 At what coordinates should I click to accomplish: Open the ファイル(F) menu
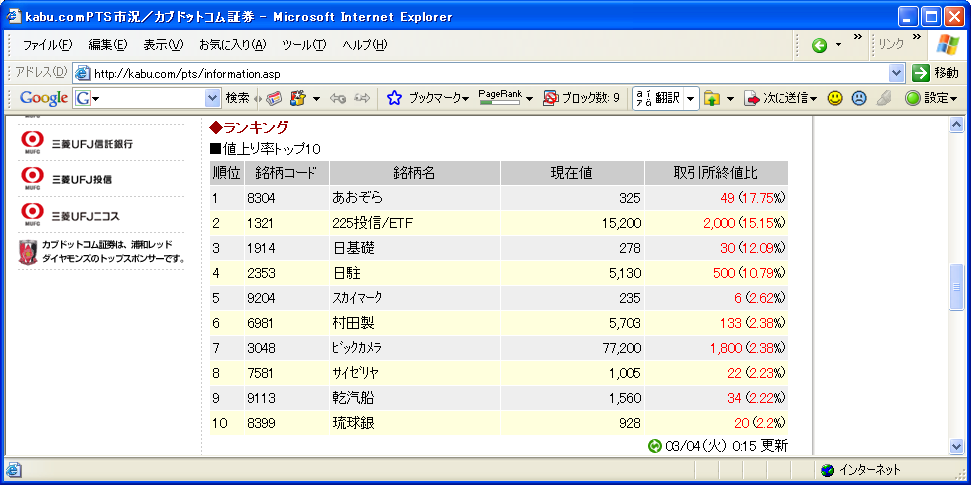(x=47, y=45)
